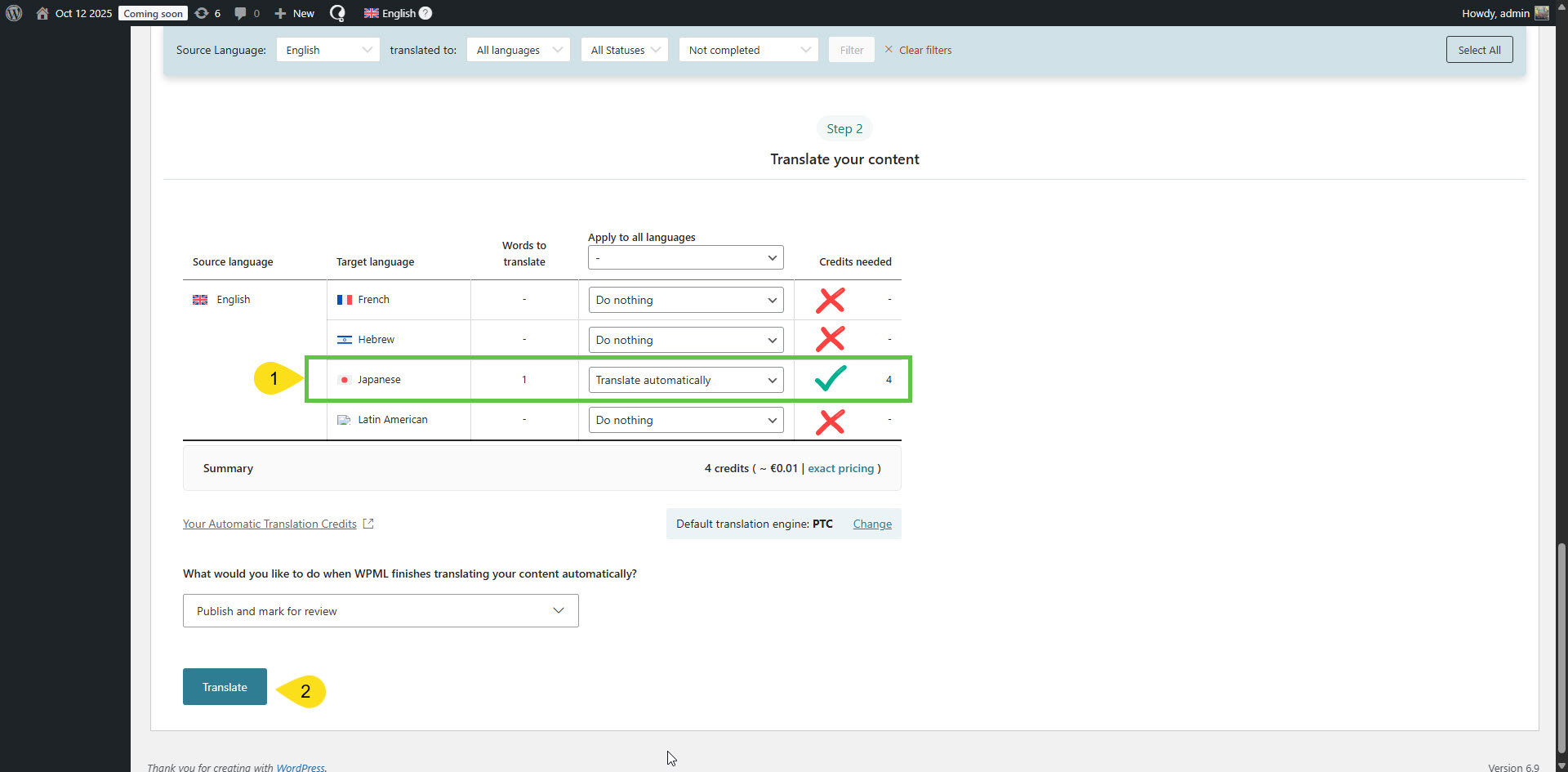Open the Publish and mark for review dropdown
The width and height of the screenshot is (1568, 772).
click(381, 611)
